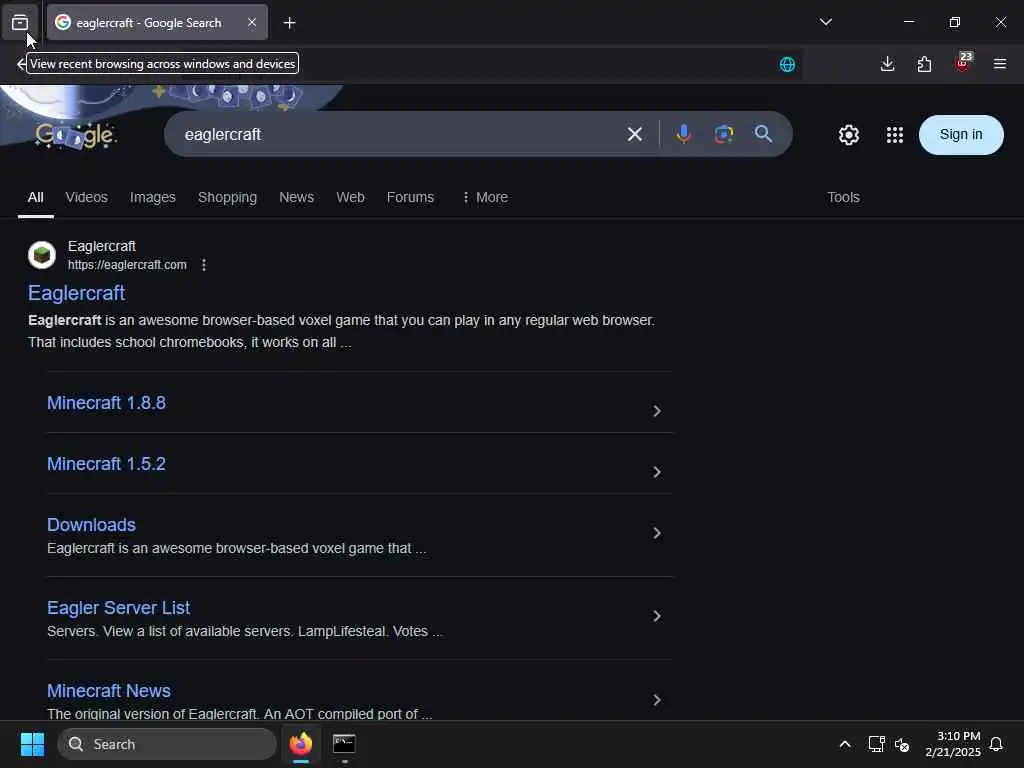The width and height of the screenshot is (1024, 768).
Task: Click the translate globe icon in the address bar
Action: click(787, 64)
